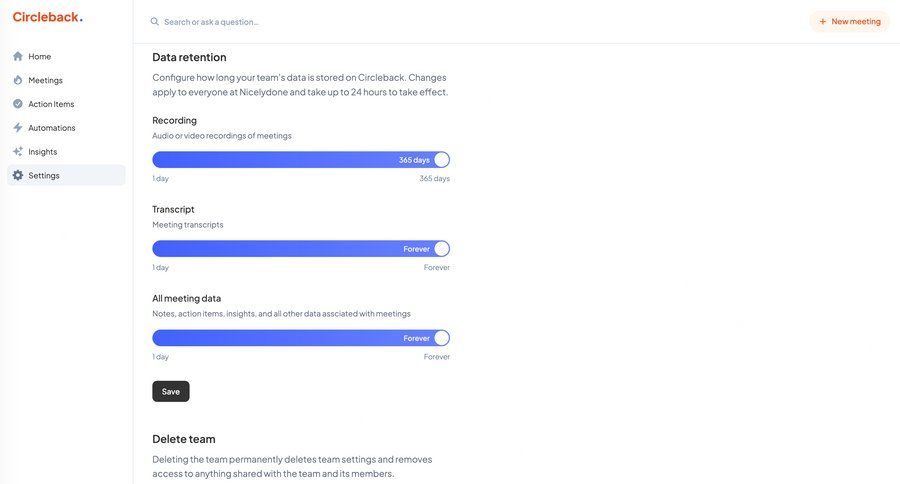
Task: Click the Circleback logo
Action: click(47, 17)
